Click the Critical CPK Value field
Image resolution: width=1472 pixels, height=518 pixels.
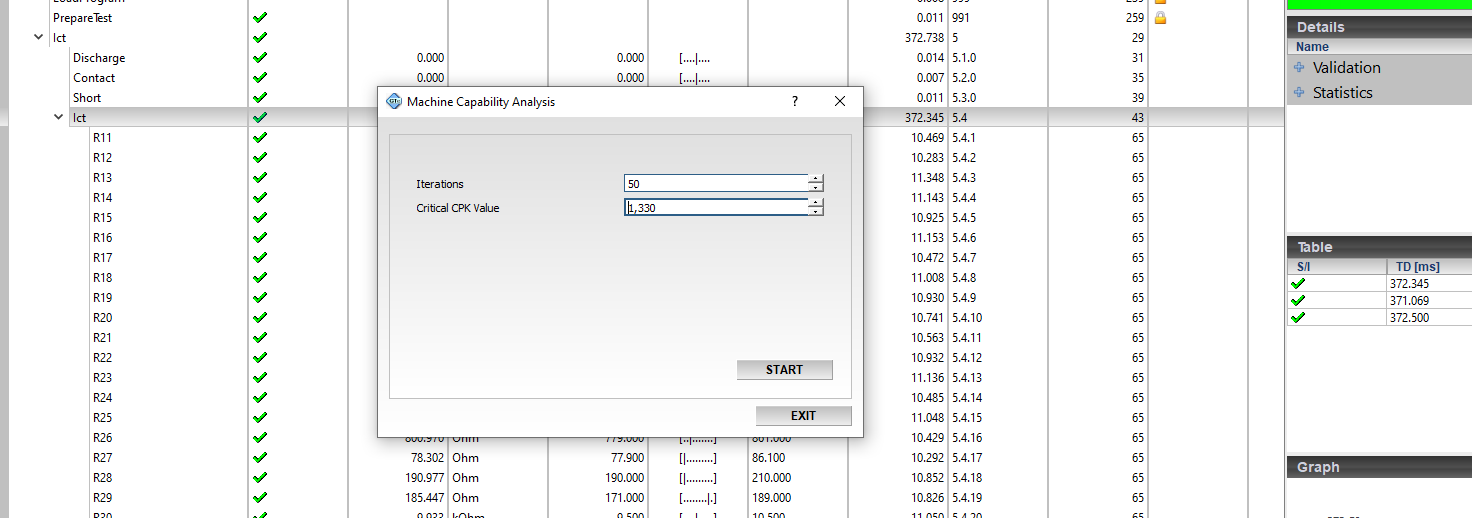(715, 207)
